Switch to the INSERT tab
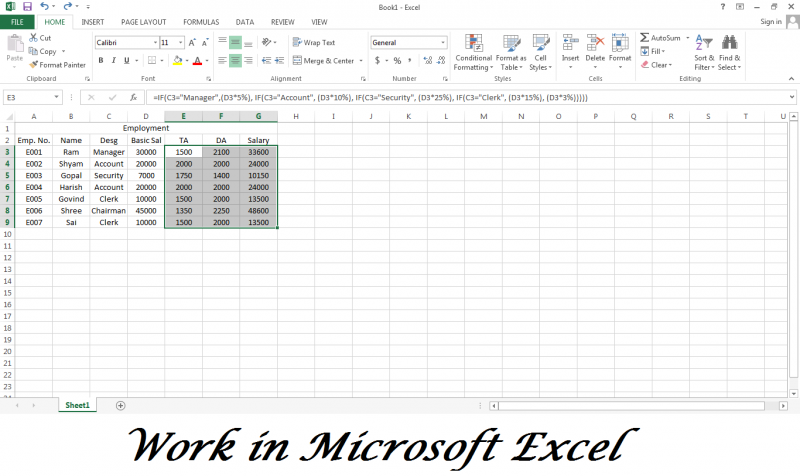 (92, 22)
